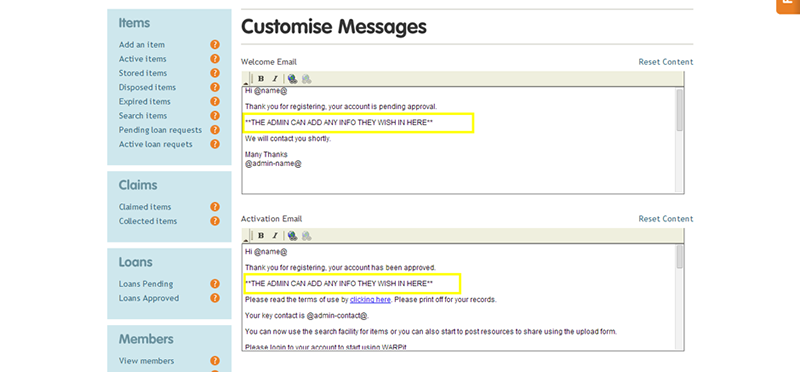The image size is (800, 372).
Task: Open Stored items page
Action: tap(143, 73)
